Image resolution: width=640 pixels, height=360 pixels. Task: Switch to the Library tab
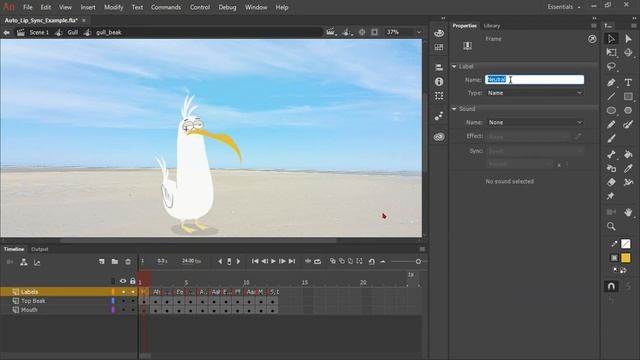tap(492, 26)
